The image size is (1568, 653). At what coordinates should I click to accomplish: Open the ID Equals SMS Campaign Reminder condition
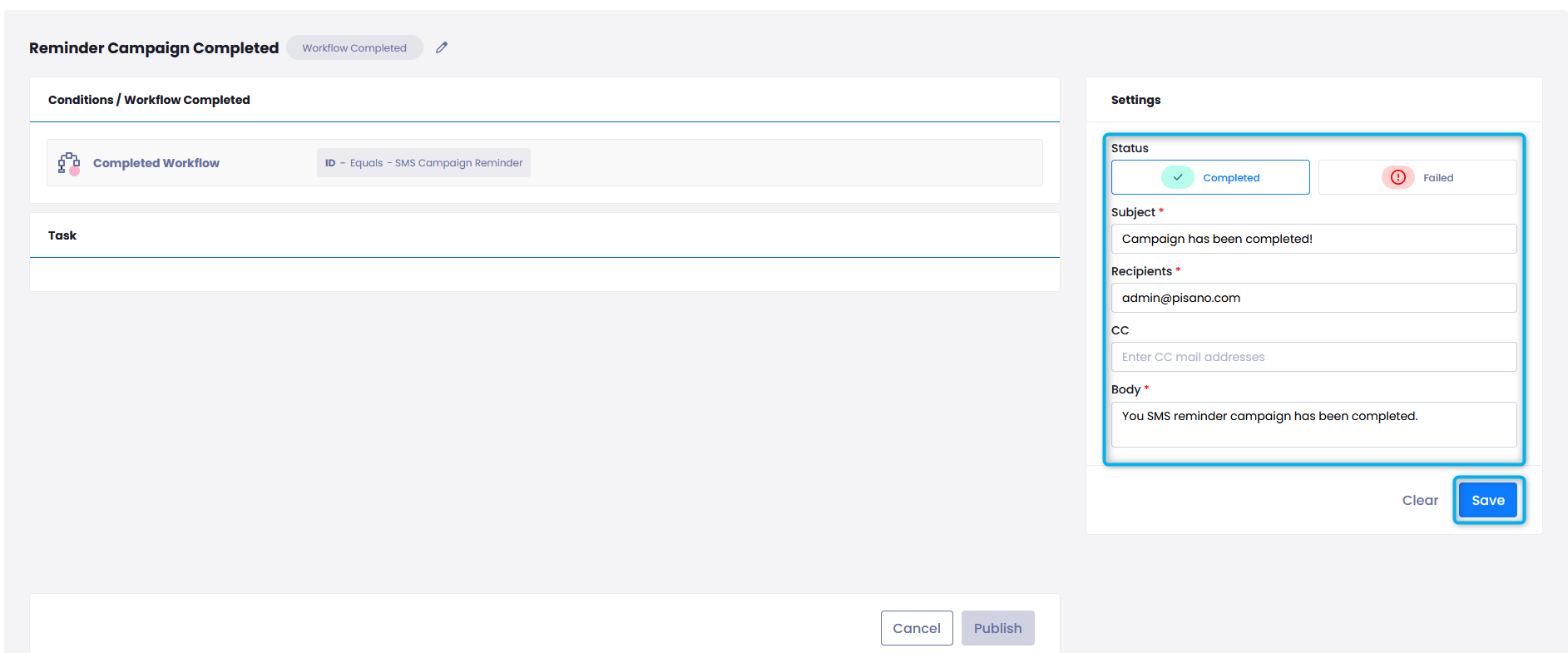pos(423,163)
